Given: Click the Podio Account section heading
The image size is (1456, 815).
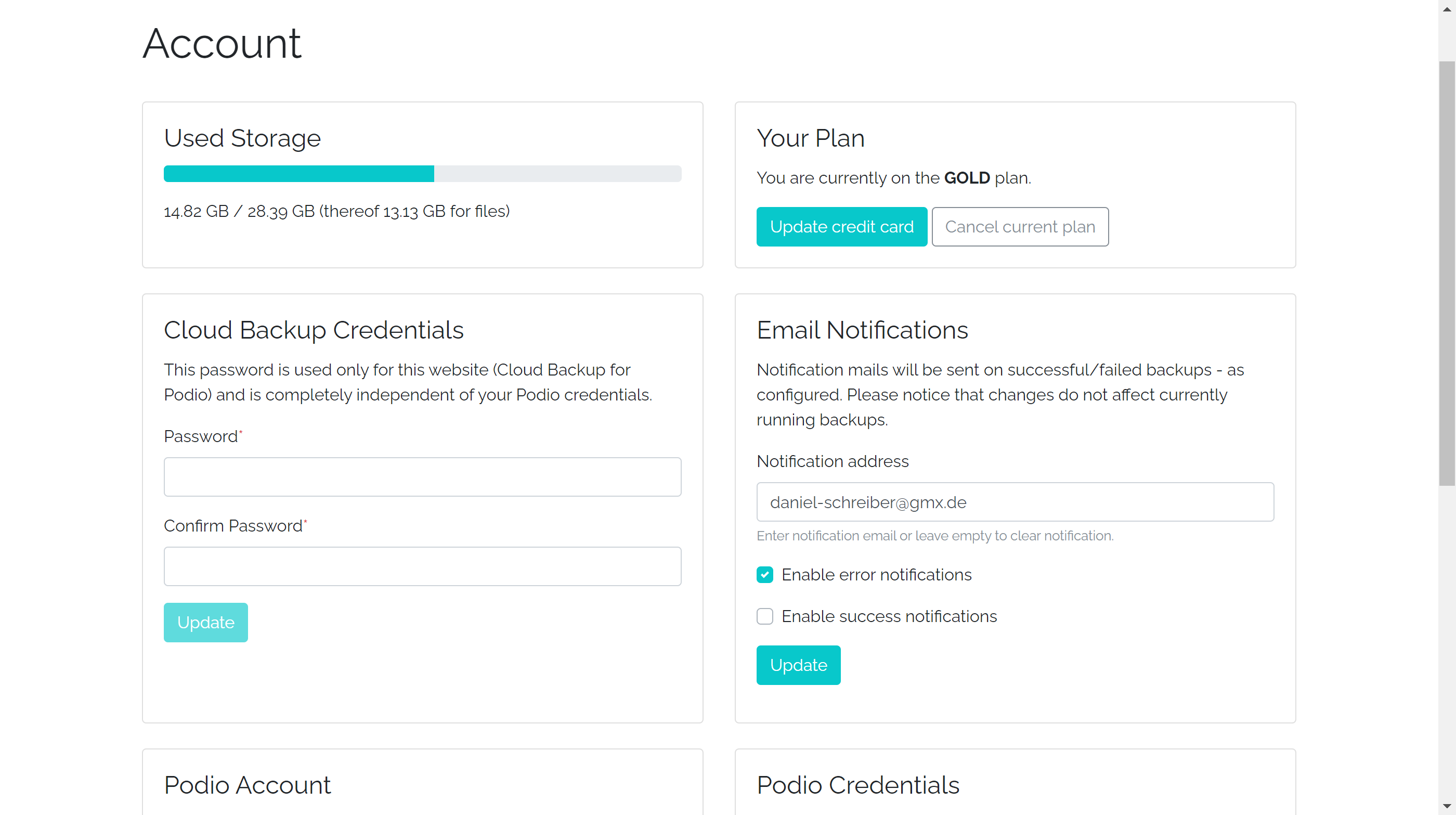Looking at the screenshot, I should pyautogui.click(x=247, y=785).
